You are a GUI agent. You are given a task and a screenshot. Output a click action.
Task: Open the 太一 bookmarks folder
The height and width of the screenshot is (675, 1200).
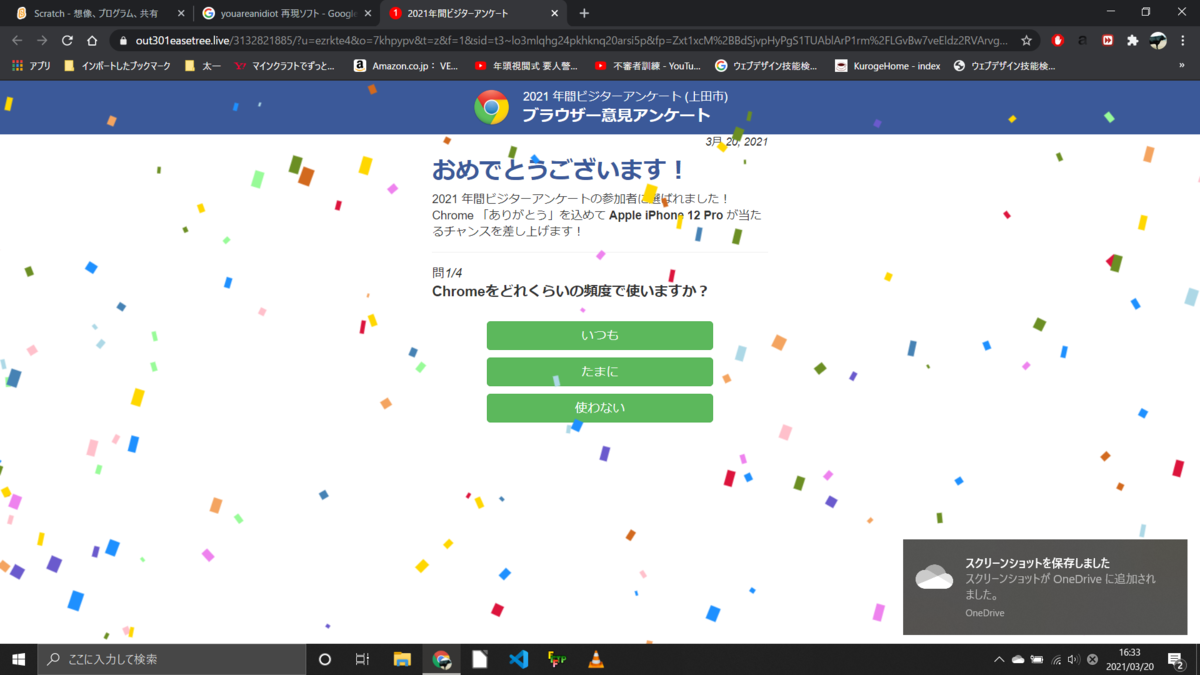point(203,66)
